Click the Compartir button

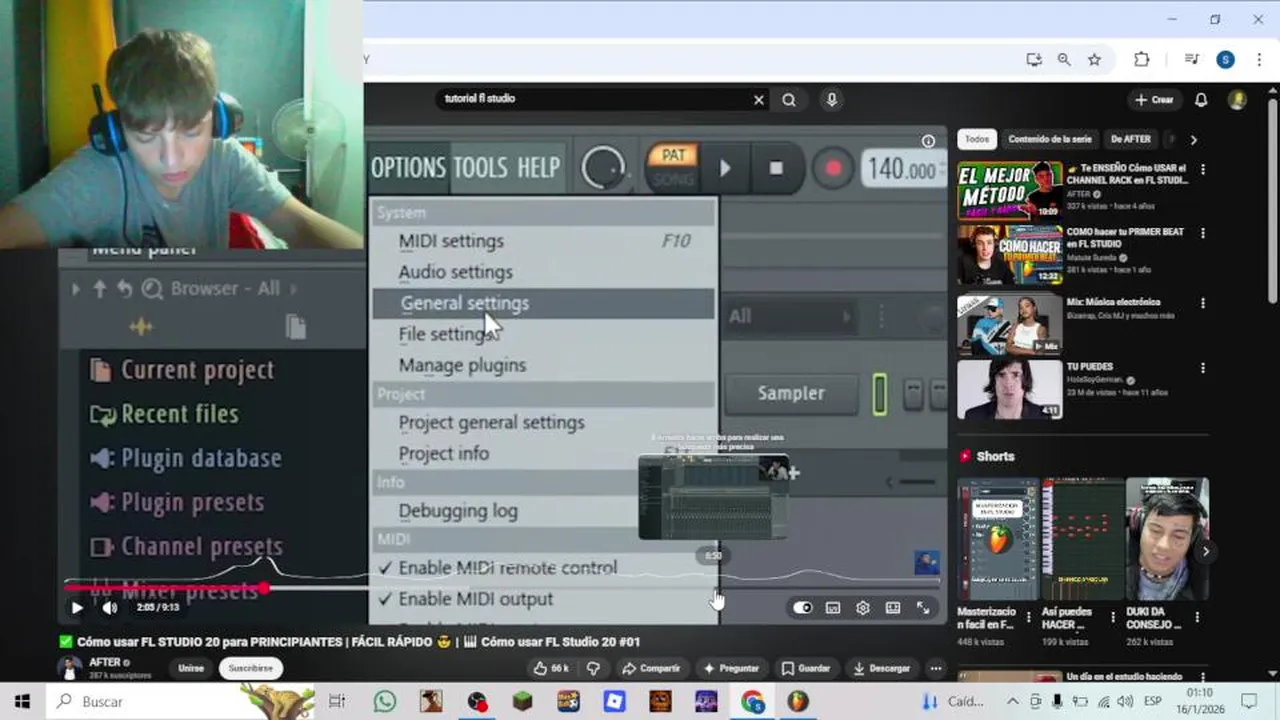pyautogui.click(x=651, y=668)
